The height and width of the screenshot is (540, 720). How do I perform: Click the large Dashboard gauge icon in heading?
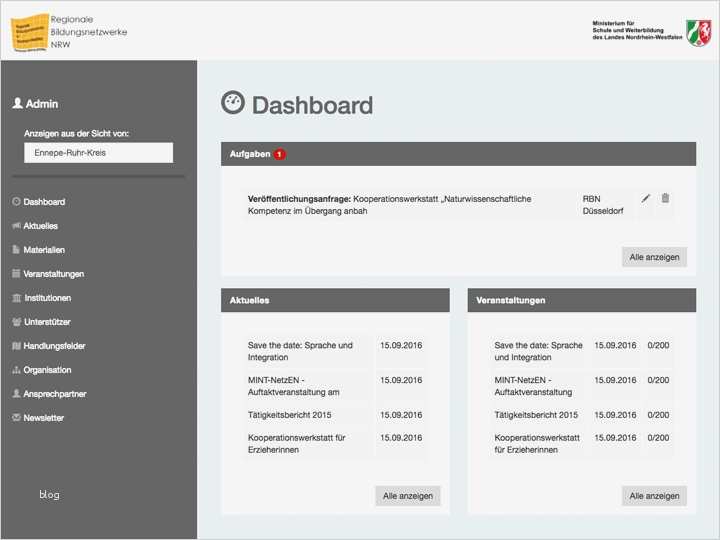pos(233,102)
